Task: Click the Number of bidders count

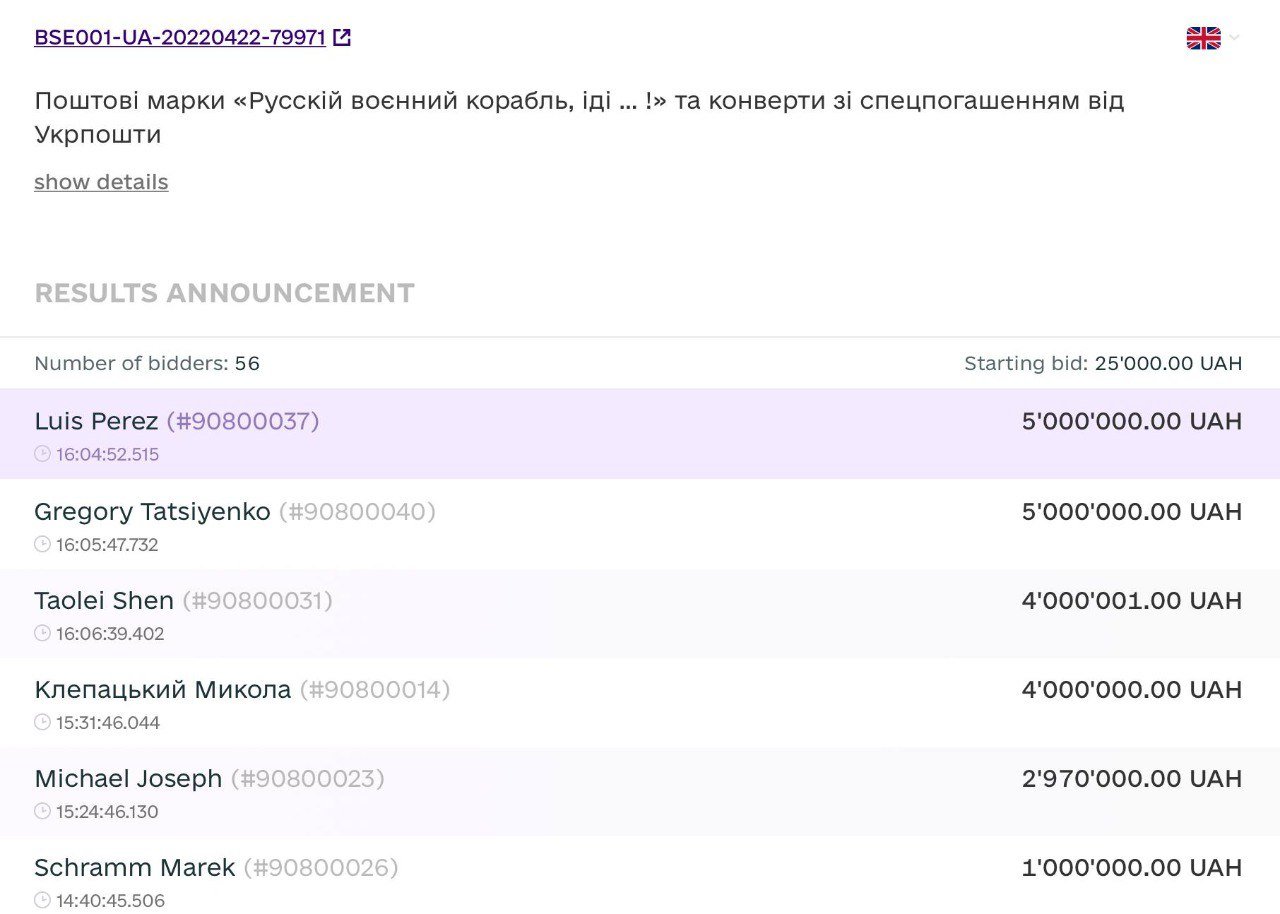Action: tap(247, 364)
